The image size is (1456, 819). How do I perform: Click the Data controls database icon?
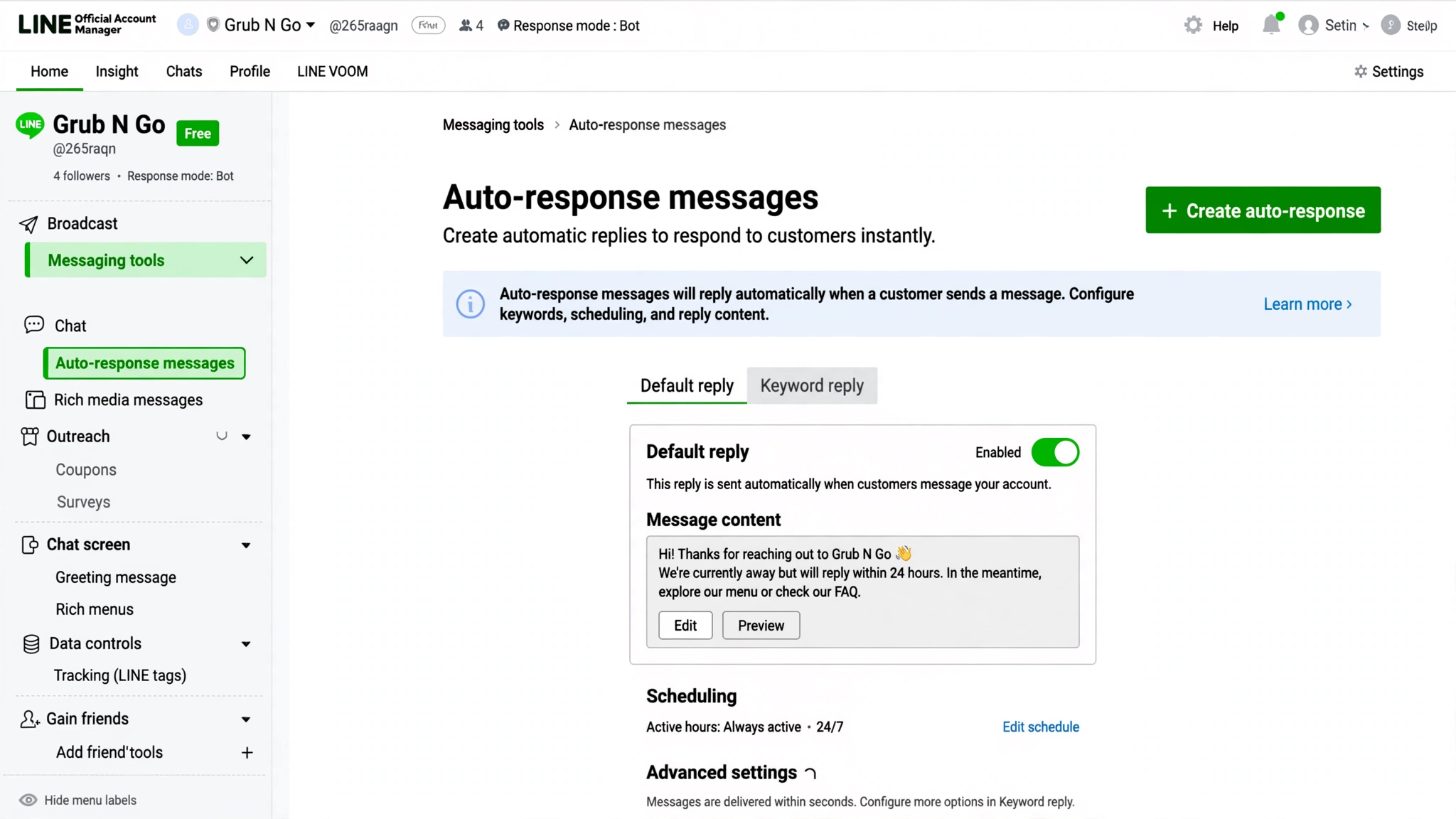click(x=31, y=644)
